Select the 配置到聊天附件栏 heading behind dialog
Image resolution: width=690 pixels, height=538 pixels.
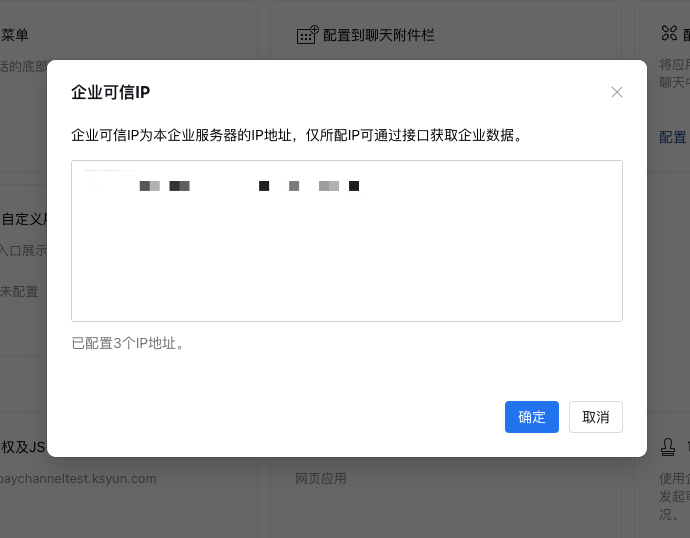378,35
